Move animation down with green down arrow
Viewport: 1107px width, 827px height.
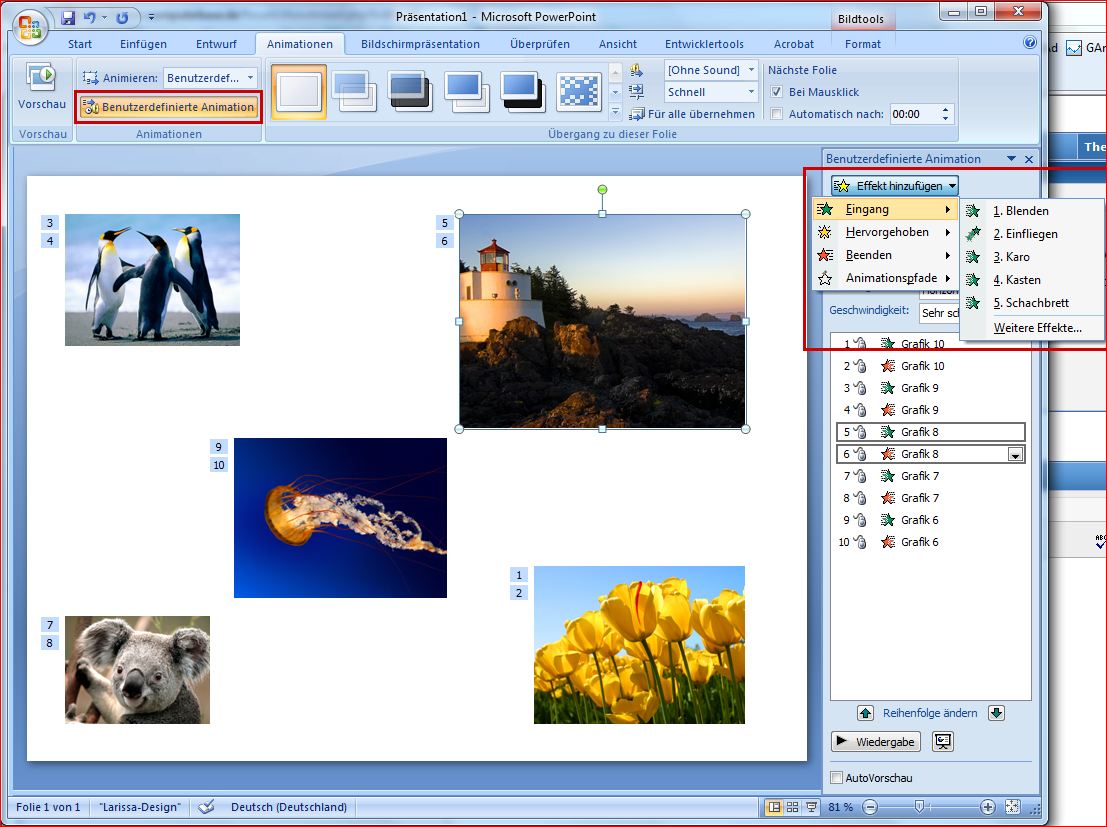point(996,713)
